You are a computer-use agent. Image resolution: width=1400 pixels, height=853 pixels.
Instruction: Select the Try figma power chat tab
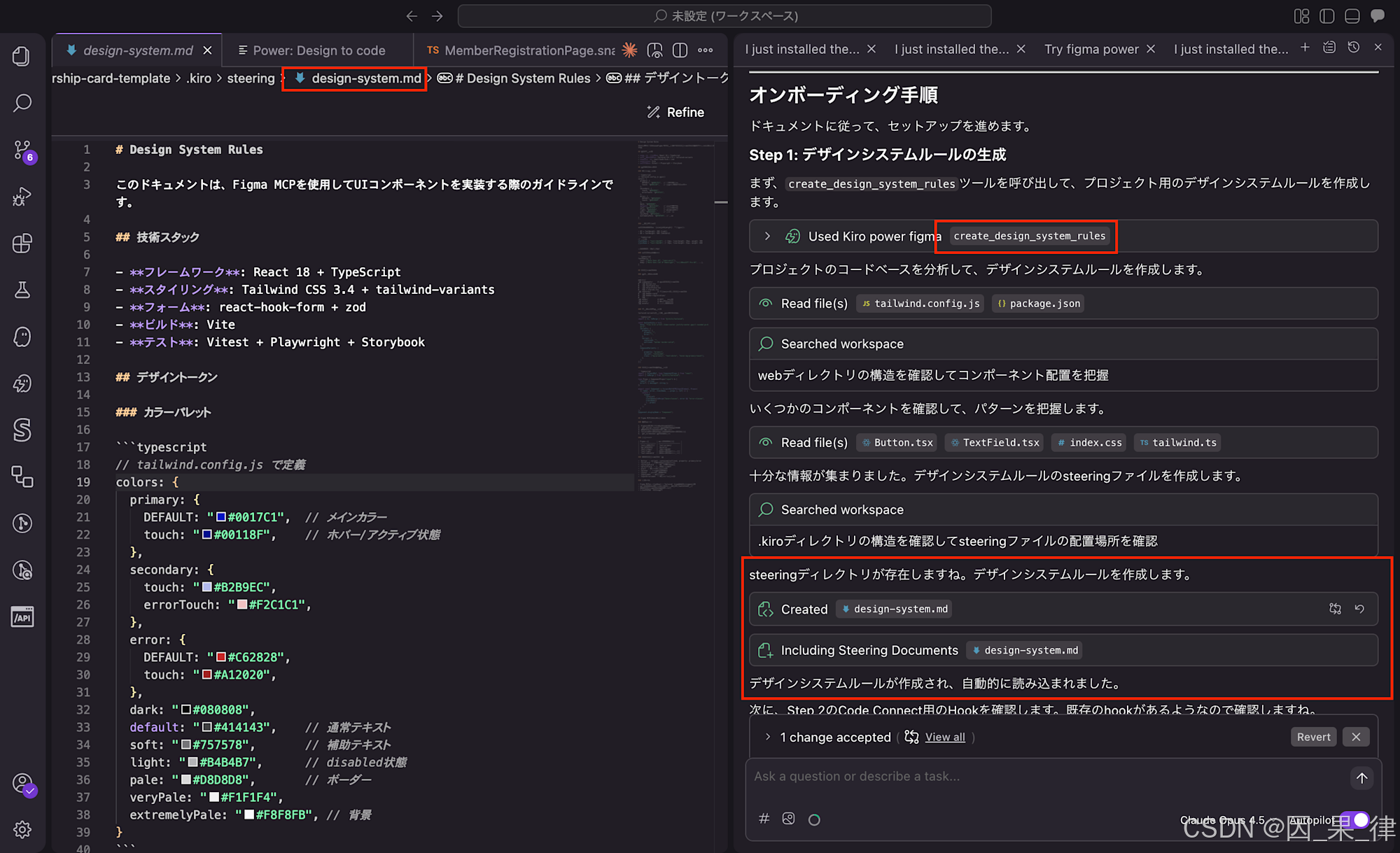(x=1091, y=49)
